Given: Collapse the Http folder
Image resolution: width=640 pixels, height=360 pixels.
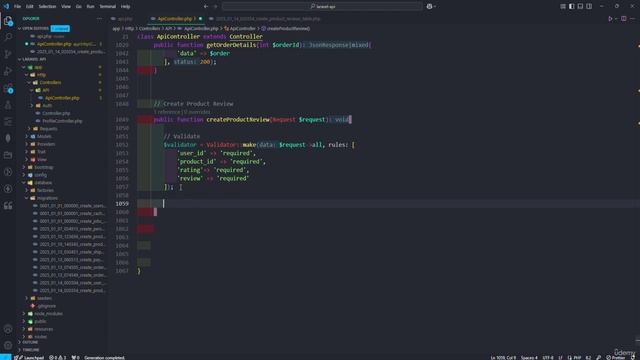Looking at the screenshot, I should pyautogui.click(x=27, y=75).
